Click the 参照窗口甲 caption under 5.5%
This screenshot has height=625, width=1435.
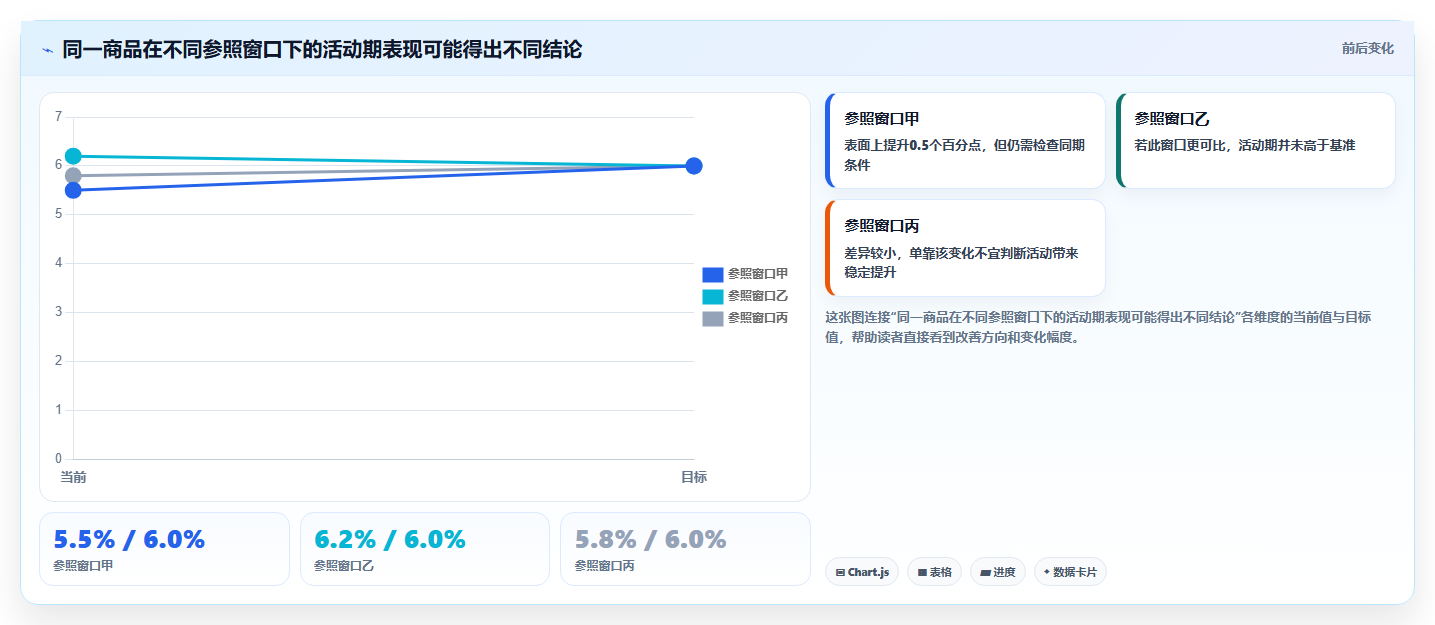(83, 566)
